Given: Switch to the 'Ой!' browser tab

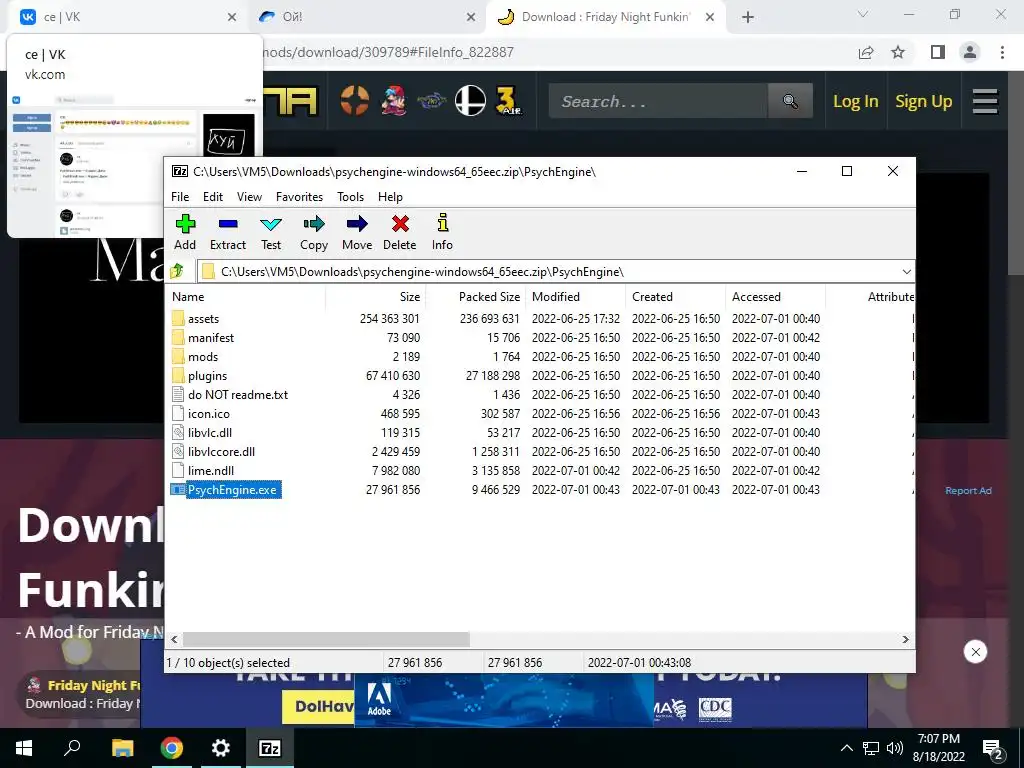Looking at the screenshot, I should point(367,17).
